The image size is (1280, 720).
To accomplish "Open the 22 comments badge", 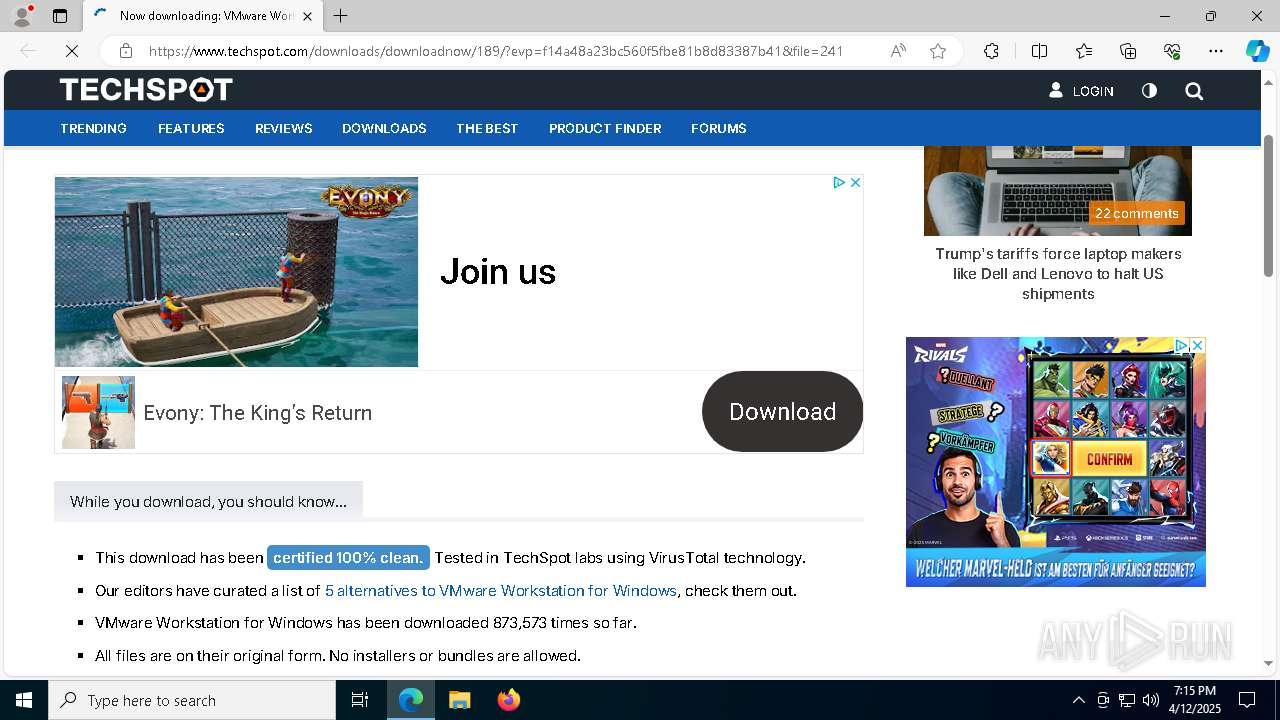I will point(1136,213).
